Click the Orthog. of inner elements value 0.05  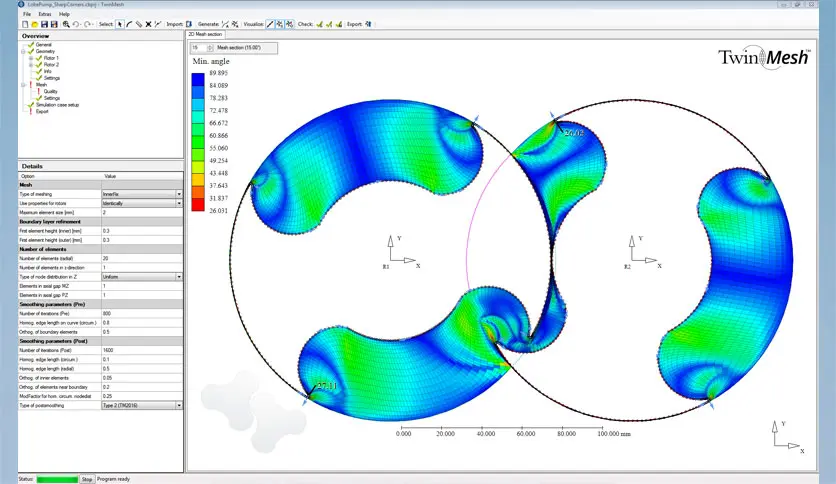142,378
